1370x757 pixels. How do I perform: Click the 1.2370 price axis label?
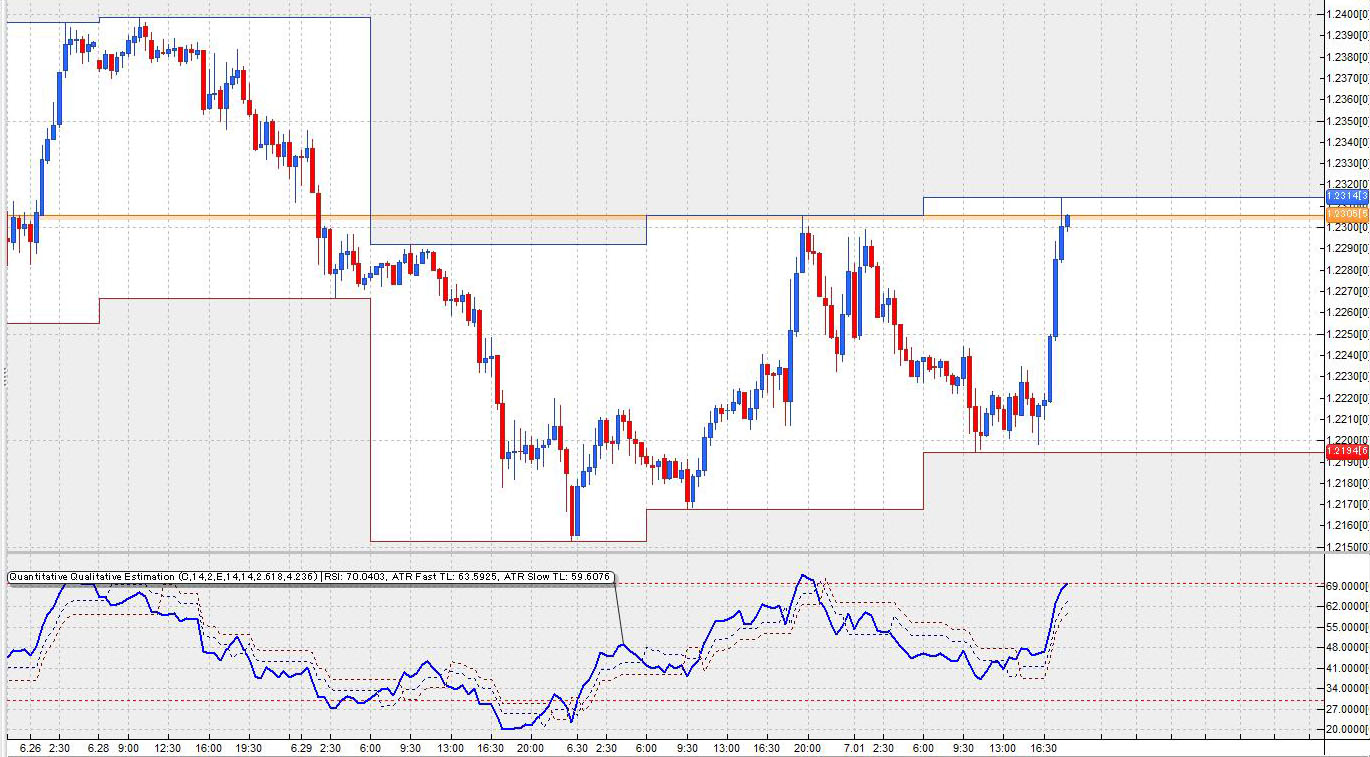pyautogui.click(x=1349, y=78)
